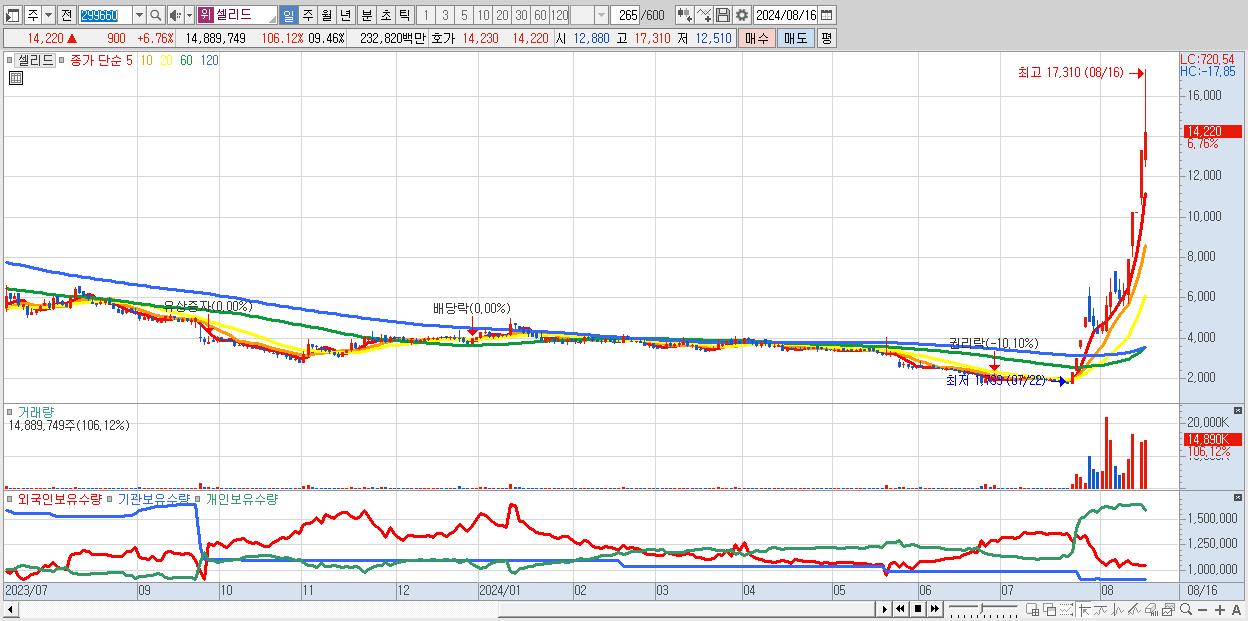Click the 평 button
This screenshot has height=621, width=1248.
[x=826, y=38]
